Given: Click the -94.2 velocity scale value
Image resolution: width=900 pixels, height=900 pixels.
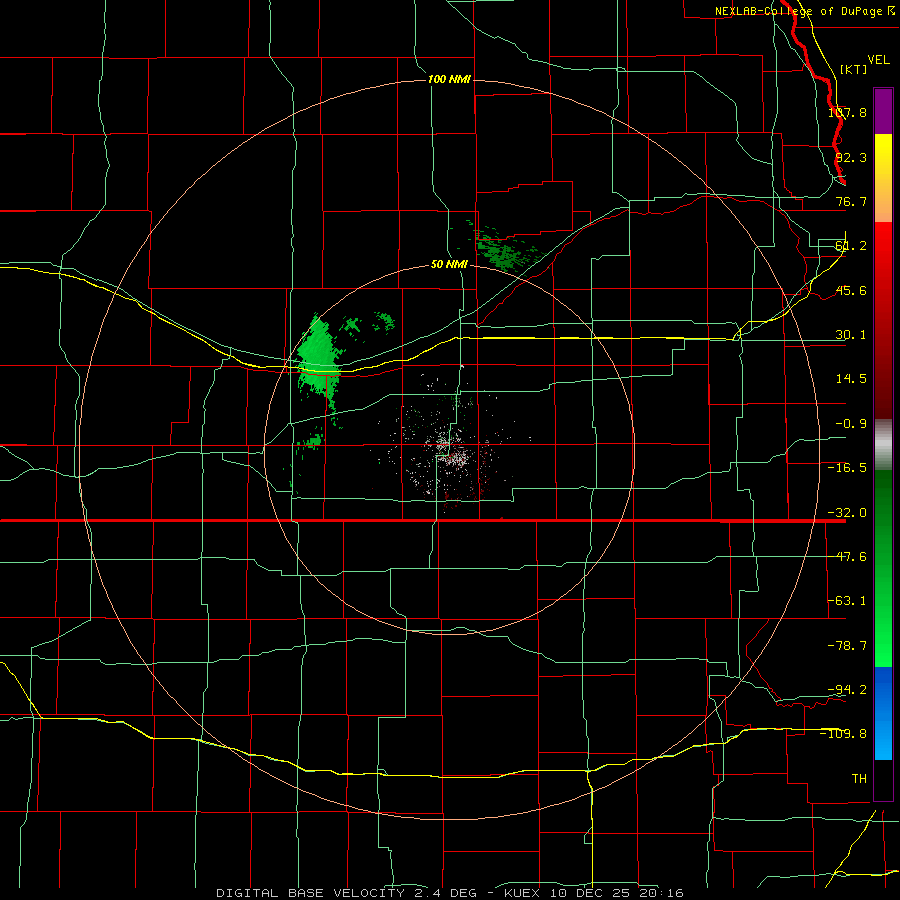Looking at the screenshot, I should click(x=847, y=690).
